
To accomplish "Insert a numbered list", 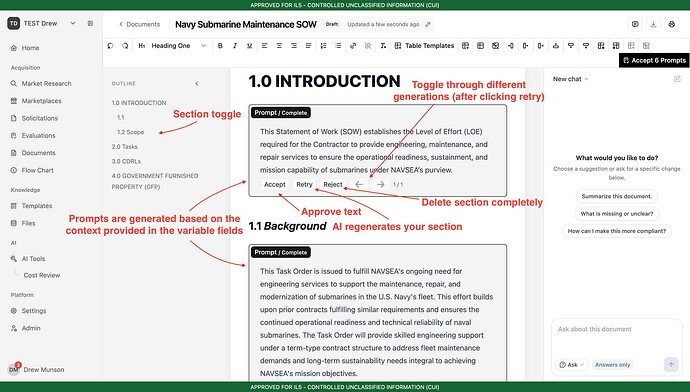I will [323, 46].
